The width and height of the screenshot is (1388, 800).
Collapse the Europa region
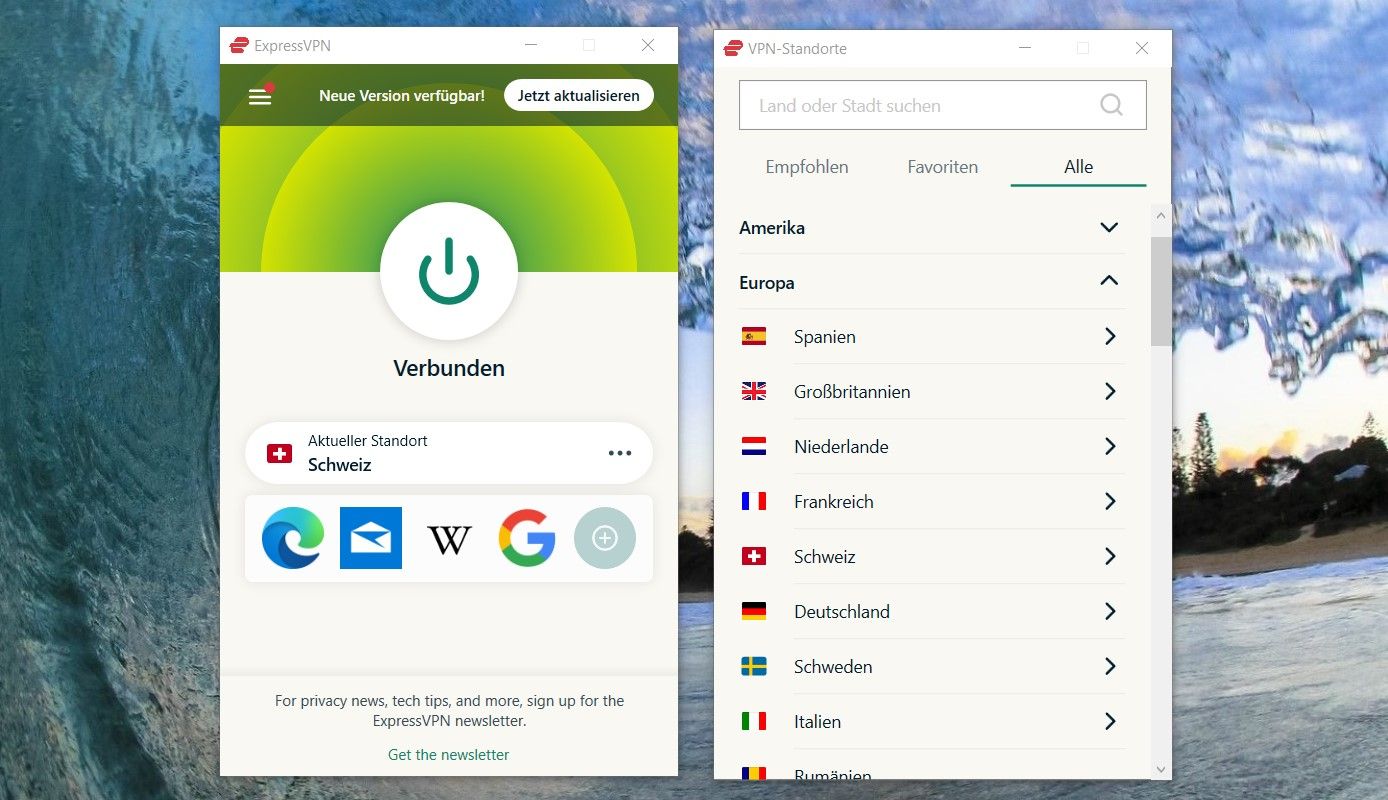point(1109,282)
